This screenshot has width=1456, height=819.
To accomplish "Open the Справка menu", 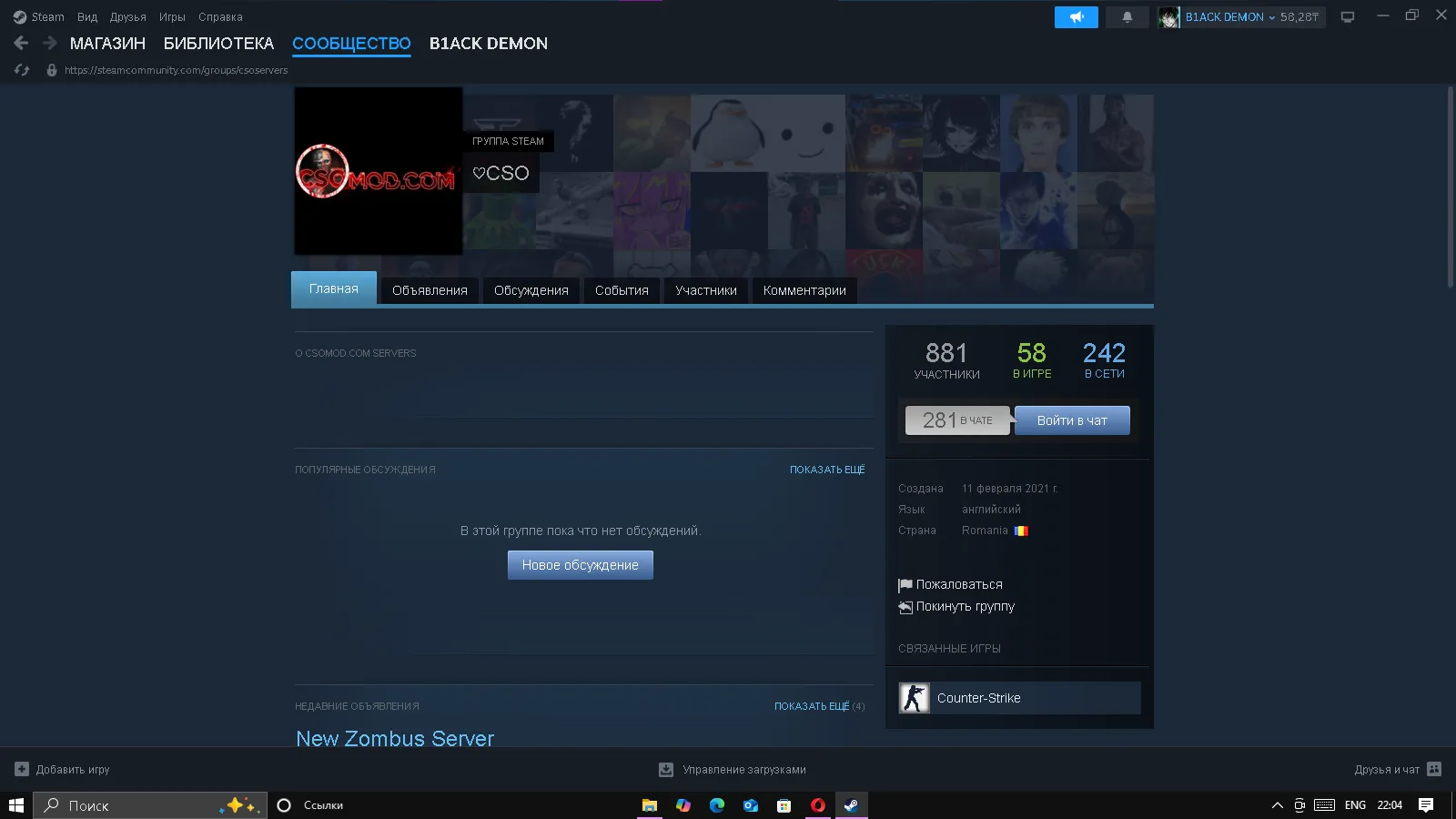I will pyautogui.click(x=220, y=17).
